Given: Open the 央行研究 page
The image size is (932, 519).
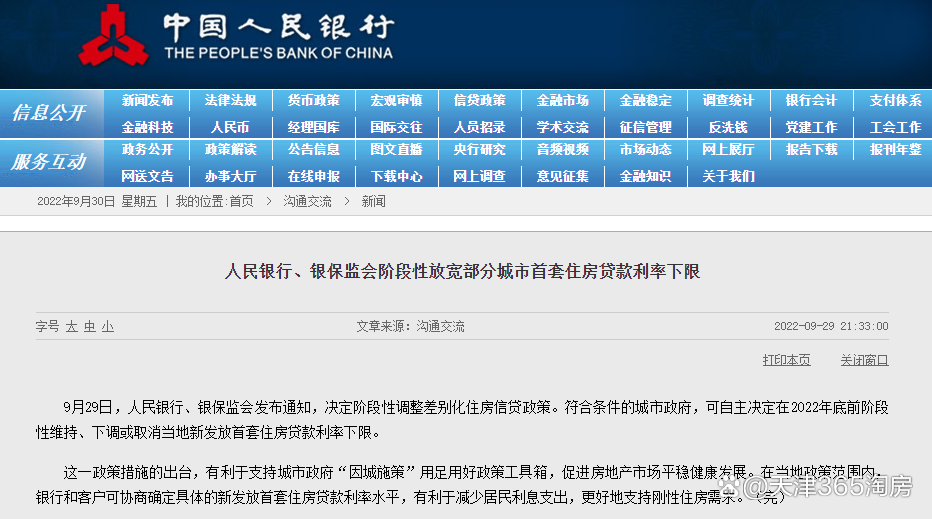Looking at the screenshot, I should [x=480, y=149].
